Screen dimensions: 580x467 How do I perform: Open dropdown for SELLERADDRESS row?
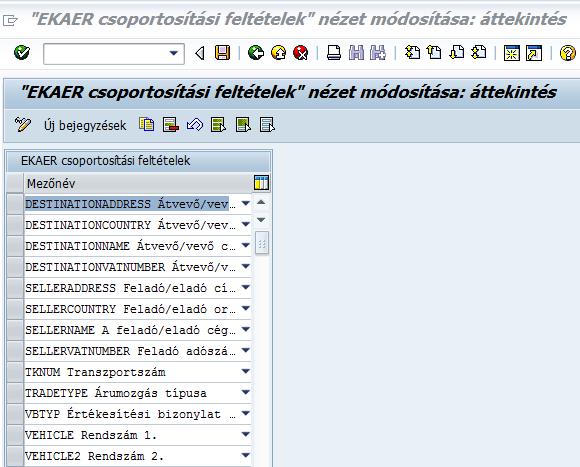pyautogui.click(x=245, y=287)
